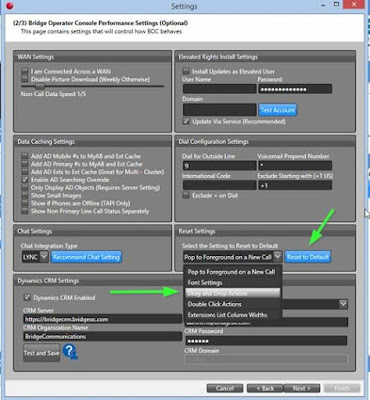Click the CRM Password field
This screenshot has height=400, width=370.
point(266,341)
